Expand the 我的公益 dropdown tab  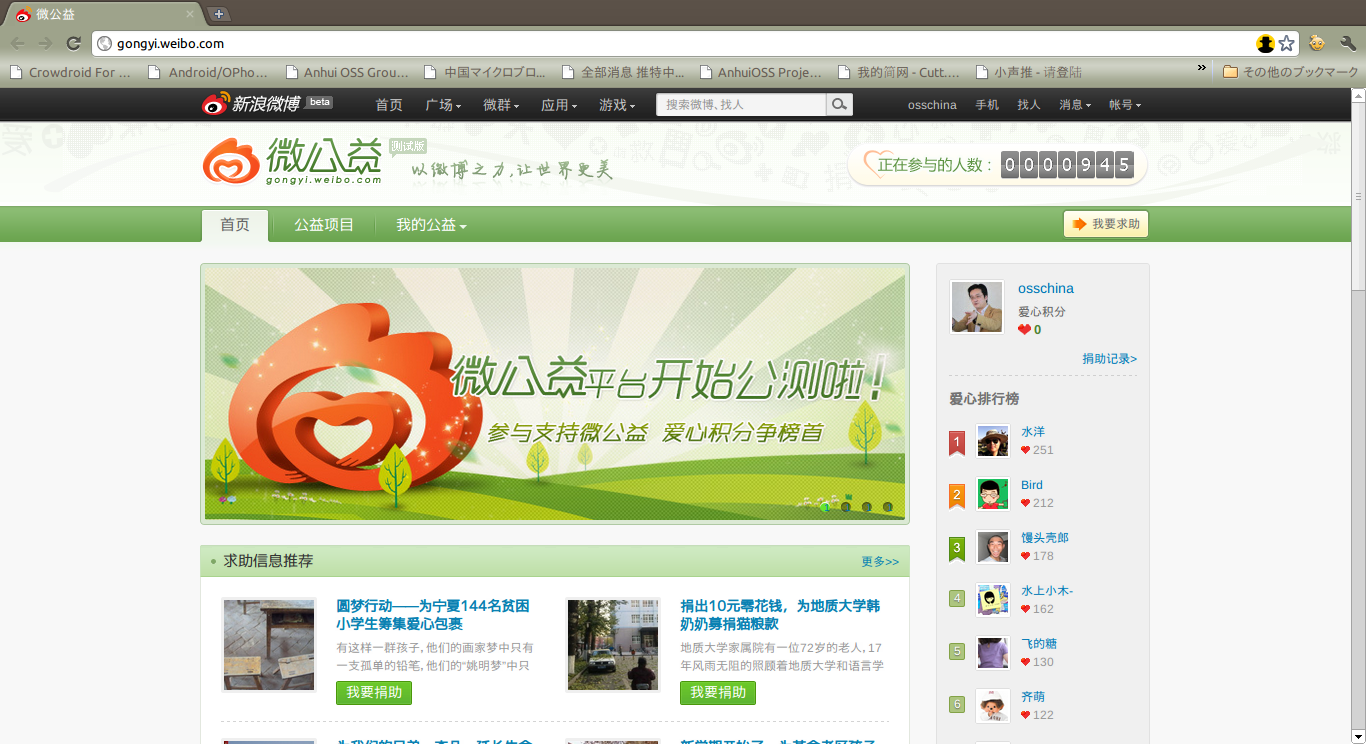tap(431, 225)
